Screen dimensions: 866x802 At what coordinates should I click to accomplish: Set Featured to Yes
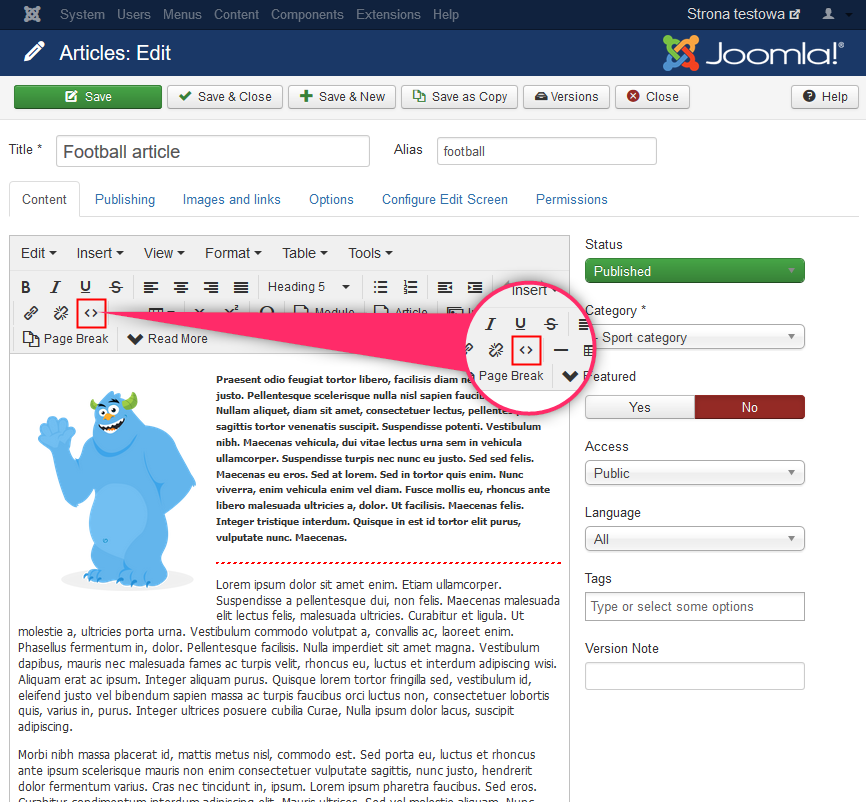[x=640, y=407]
